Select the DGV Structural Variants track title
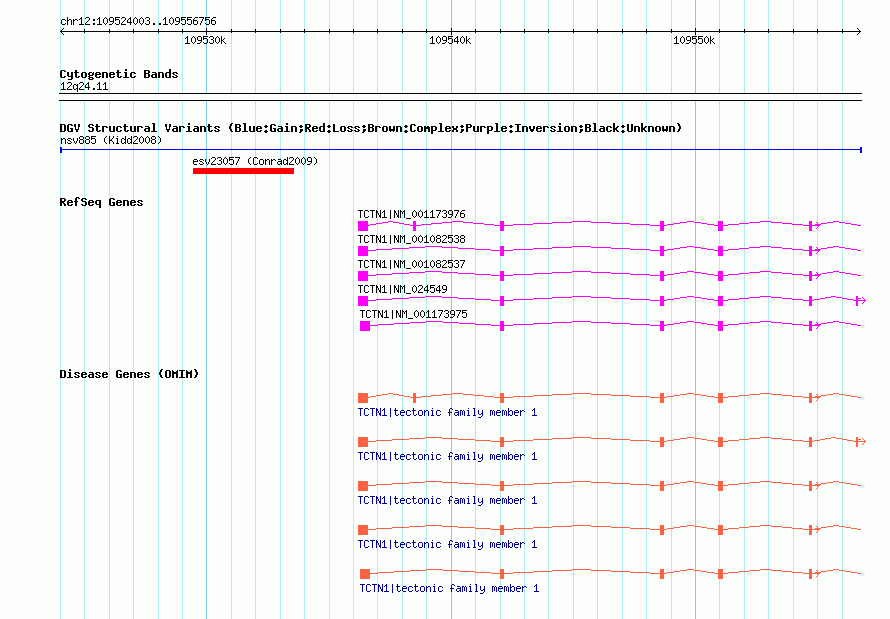 370,128
